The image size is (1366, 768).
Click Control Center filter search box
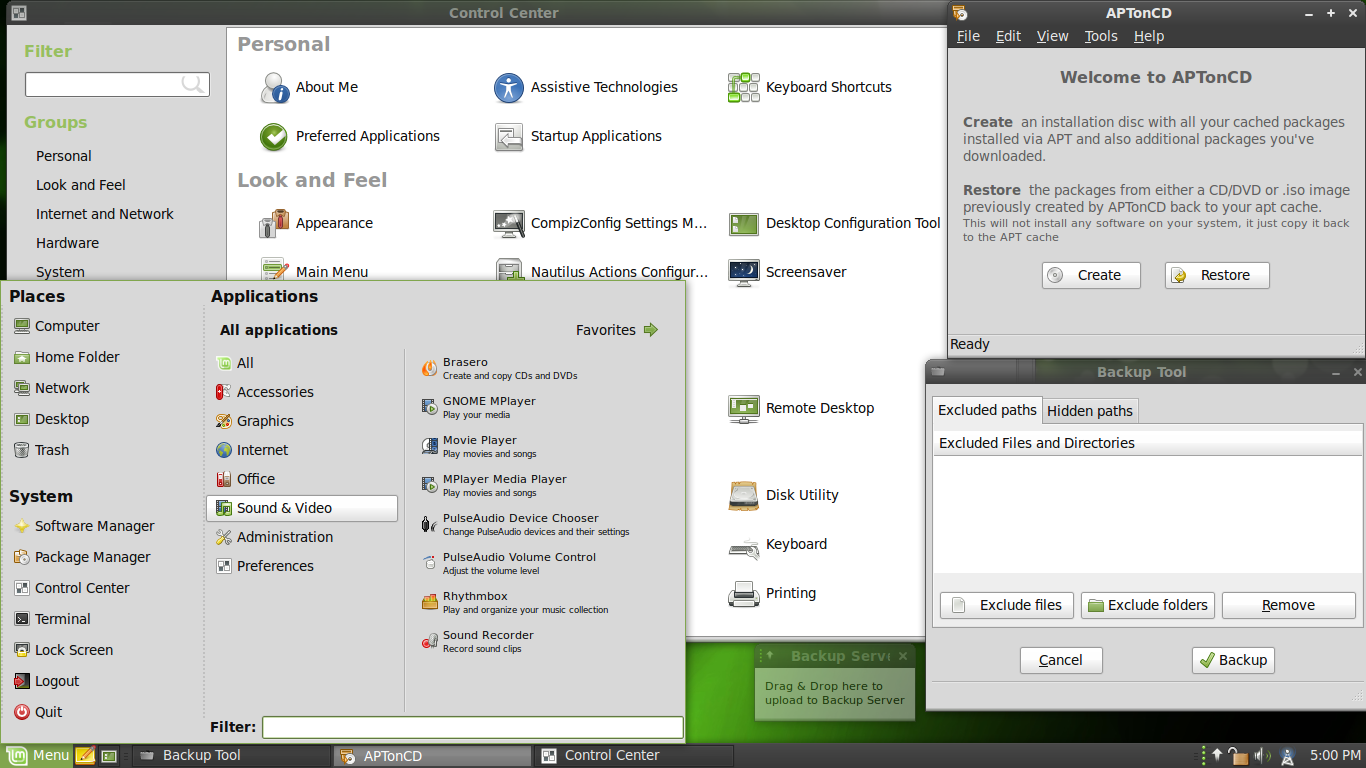[117, 84]
